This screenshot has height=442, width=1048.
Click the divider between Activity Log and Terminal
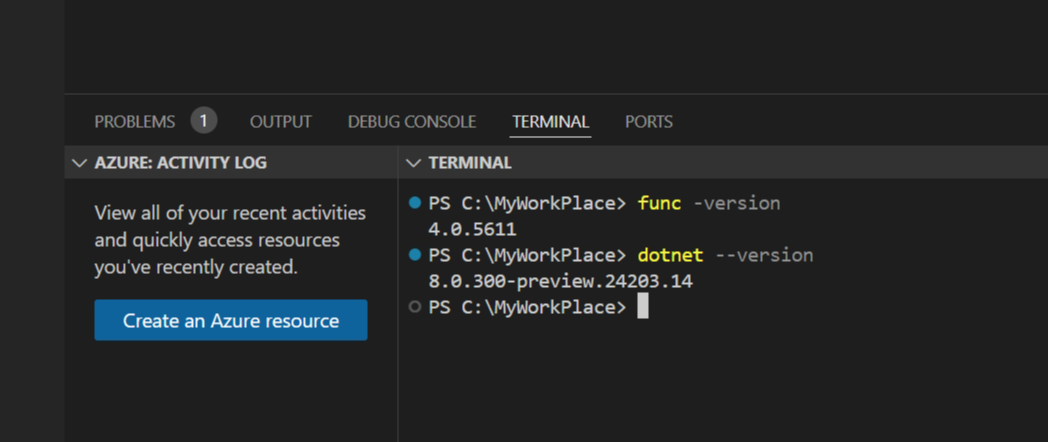pos(398,300)
